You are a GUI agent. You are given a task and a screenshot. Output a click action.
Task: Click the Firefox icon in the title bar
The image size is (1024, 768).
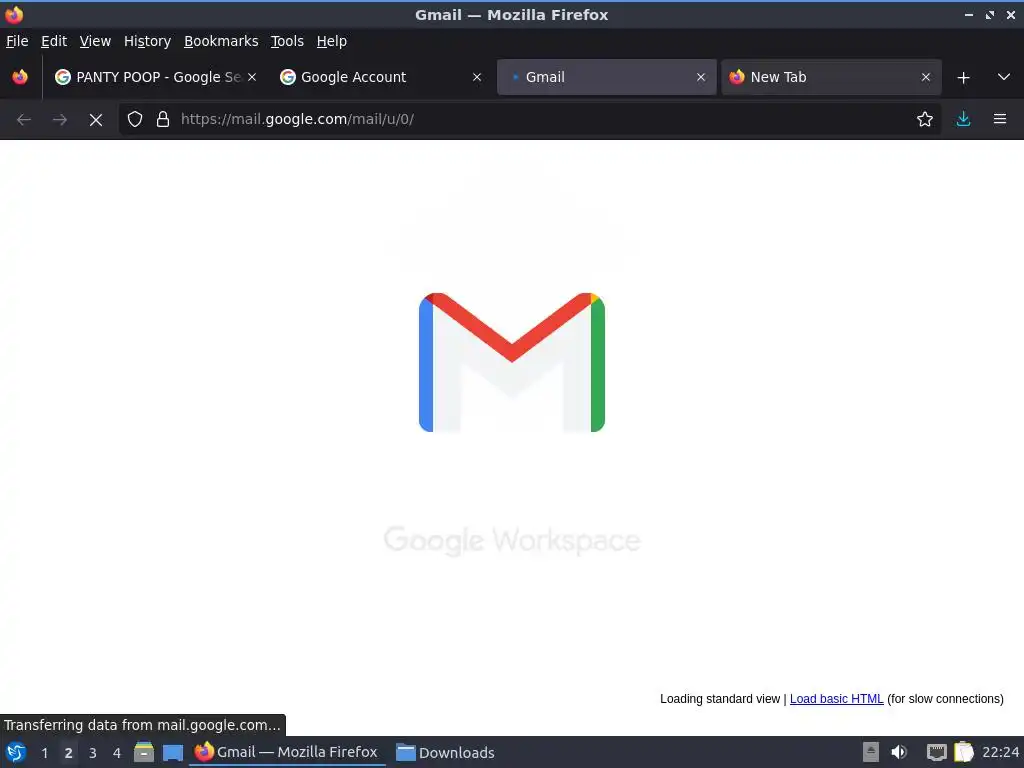[x=14, y=14]
